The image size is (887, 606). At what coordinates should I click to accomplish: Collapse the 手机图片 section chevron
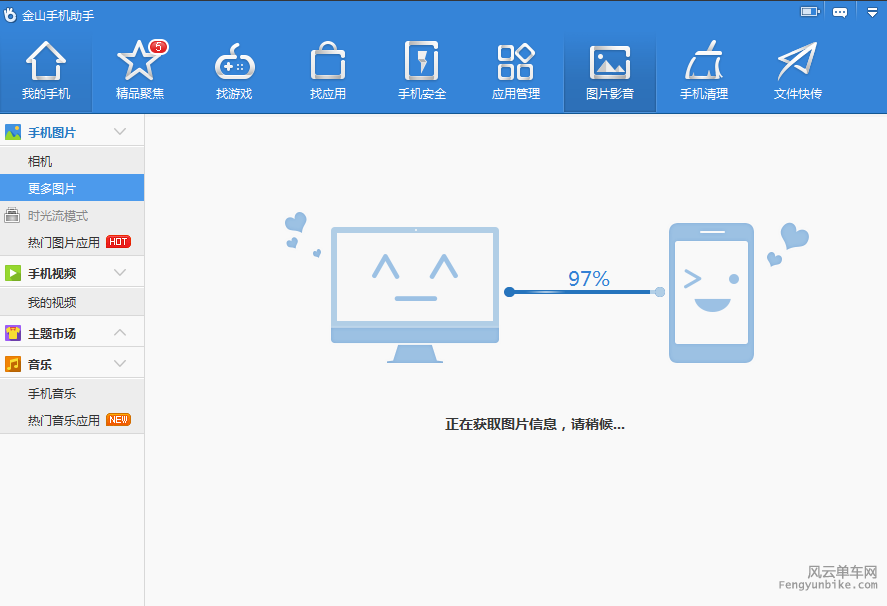pos(120,132)
